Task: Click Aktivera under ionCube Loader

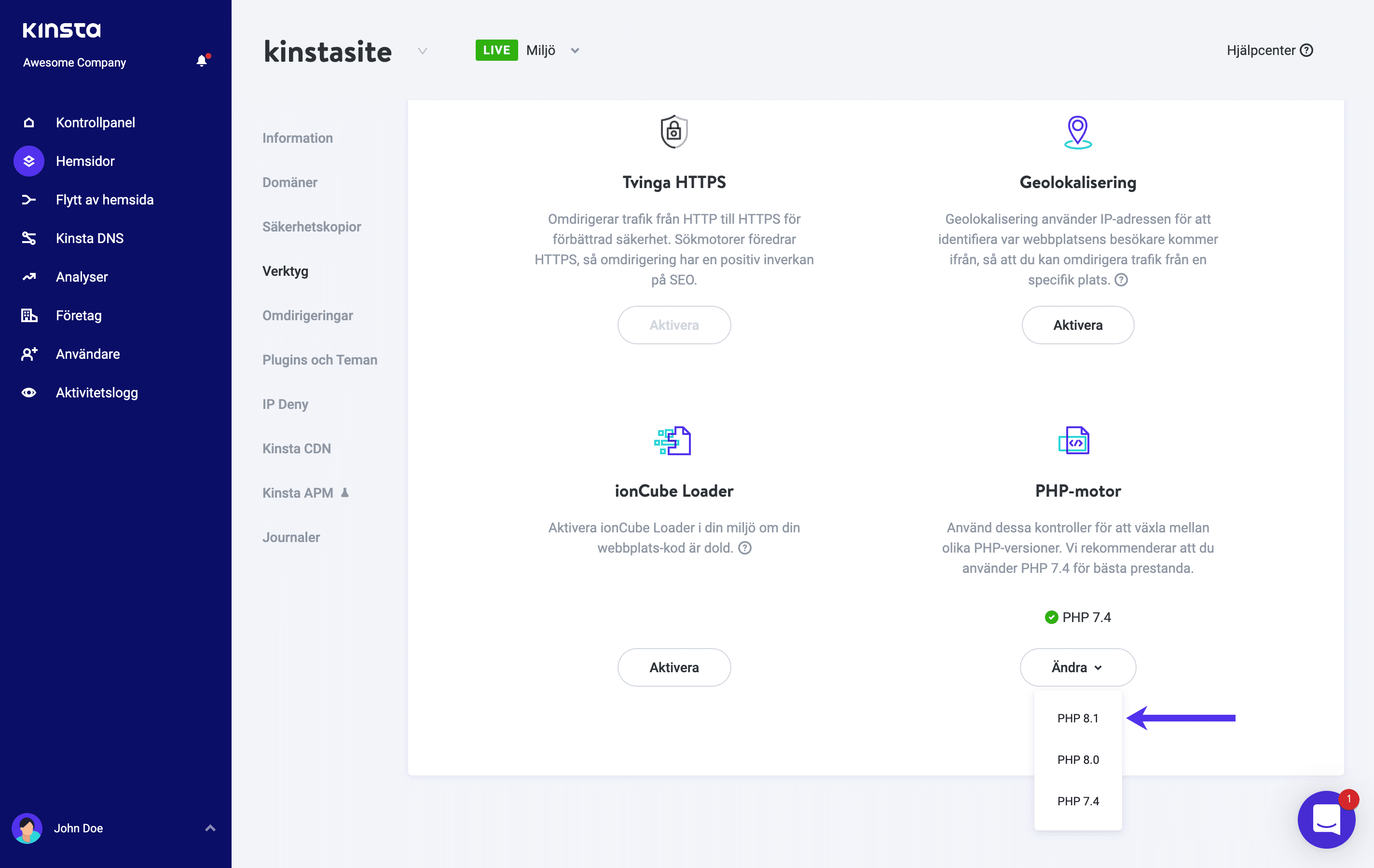Action: click(674, 667)
